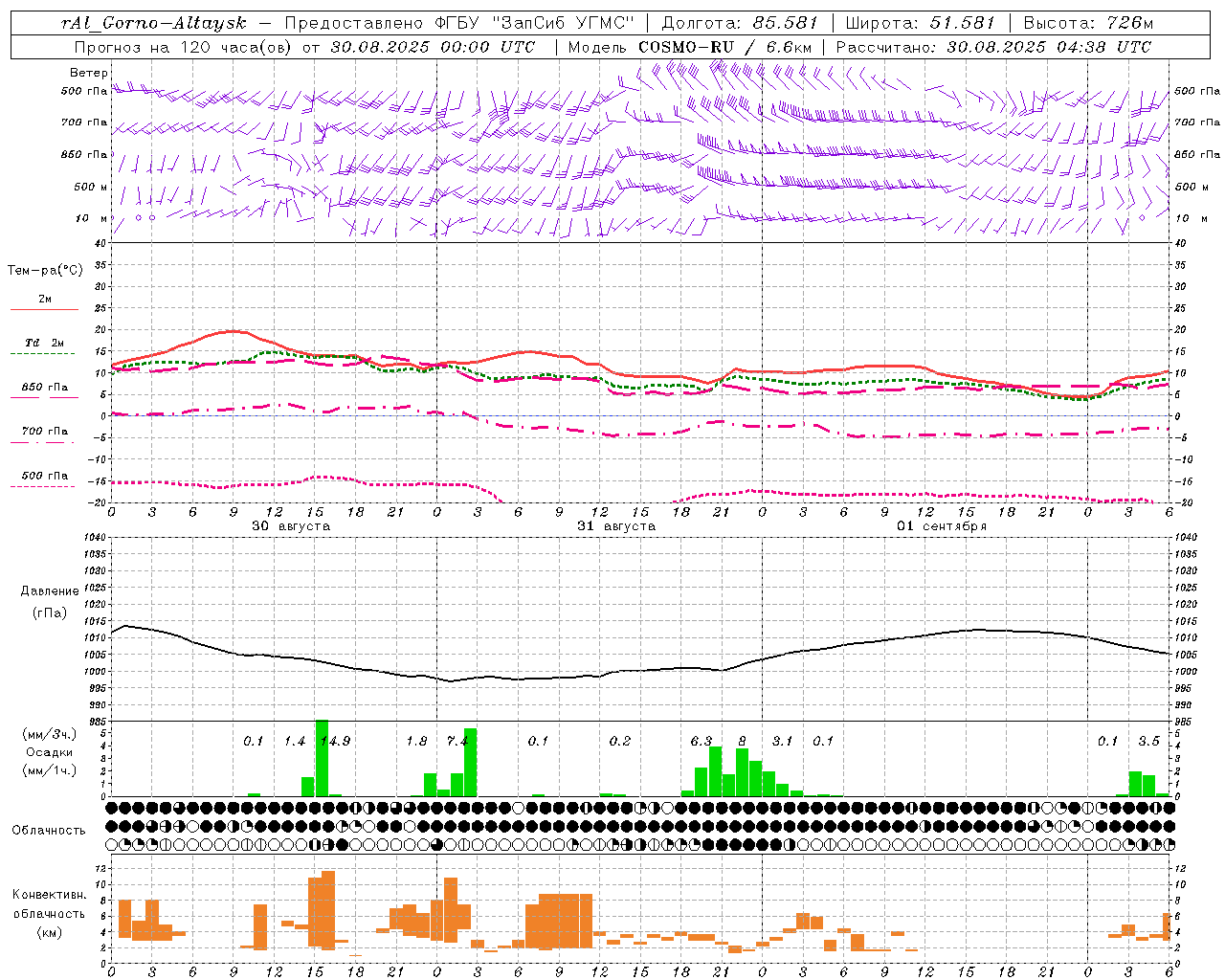Select the (мм/3ч.) precipitation unit label

point(50,734)
